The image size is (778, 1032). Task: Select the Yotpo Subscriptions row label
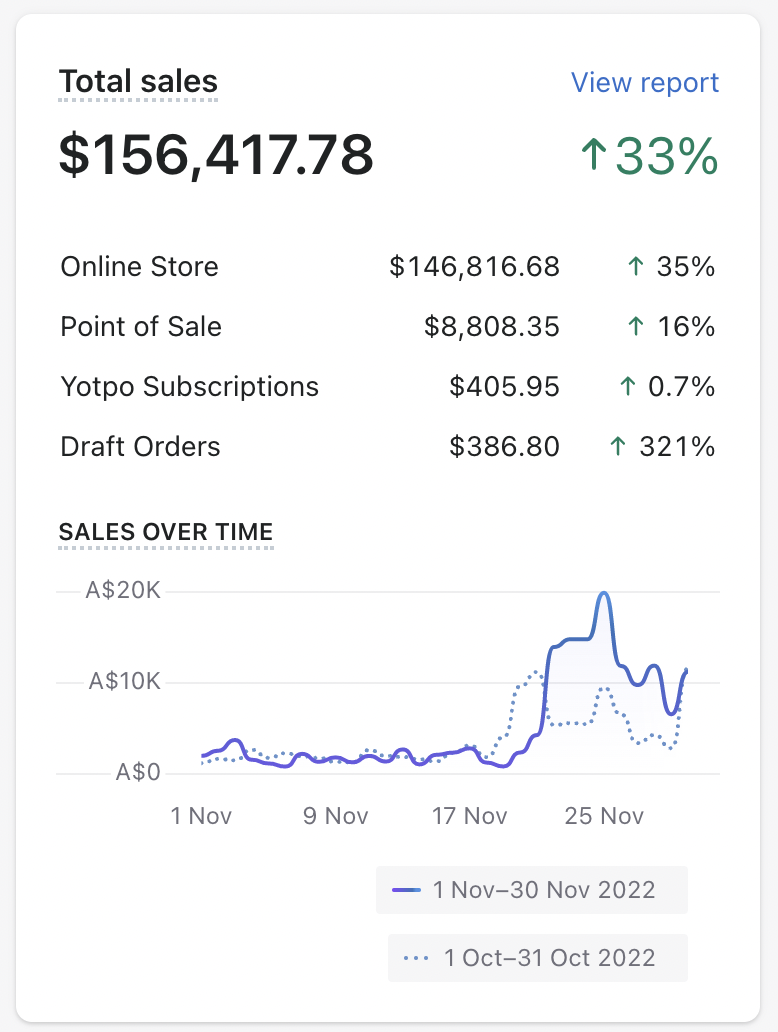[190, 387]
